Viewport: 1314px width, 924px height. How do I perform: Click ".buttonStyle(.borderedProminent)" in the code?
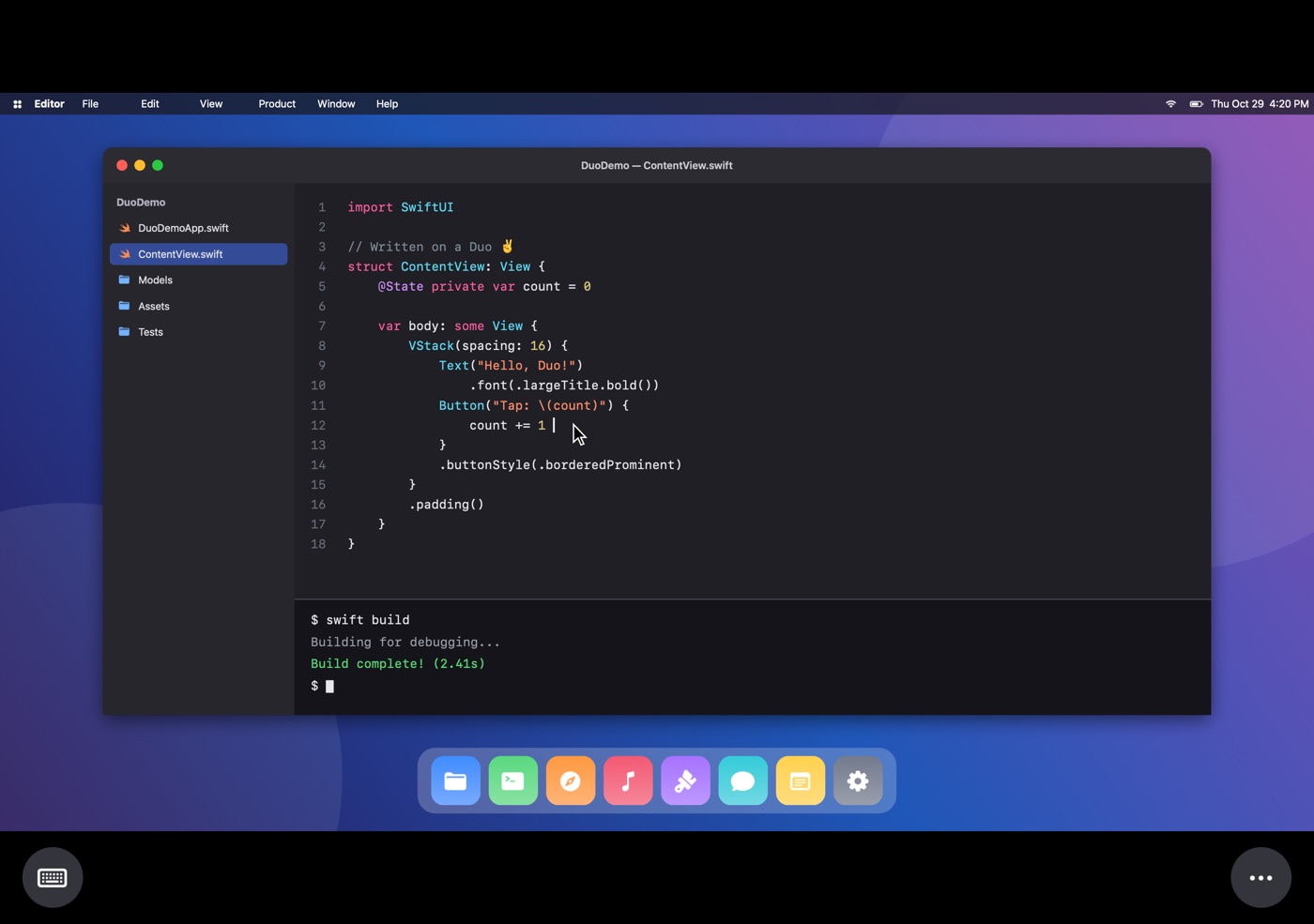tap(560, 465)
